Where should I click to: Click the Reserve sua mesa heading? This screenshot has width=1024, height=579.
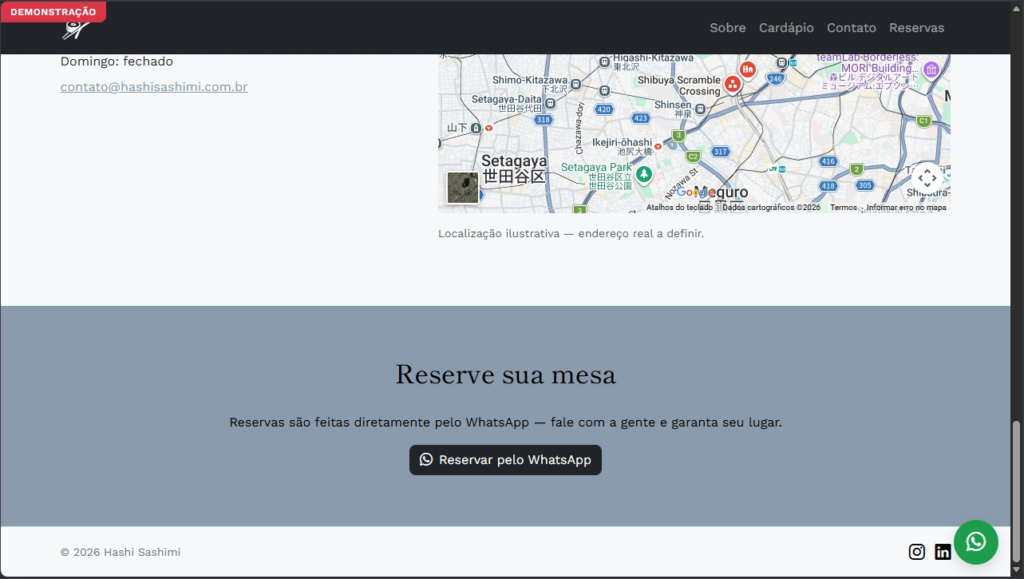pyautogui.click(x=505, y=375)
